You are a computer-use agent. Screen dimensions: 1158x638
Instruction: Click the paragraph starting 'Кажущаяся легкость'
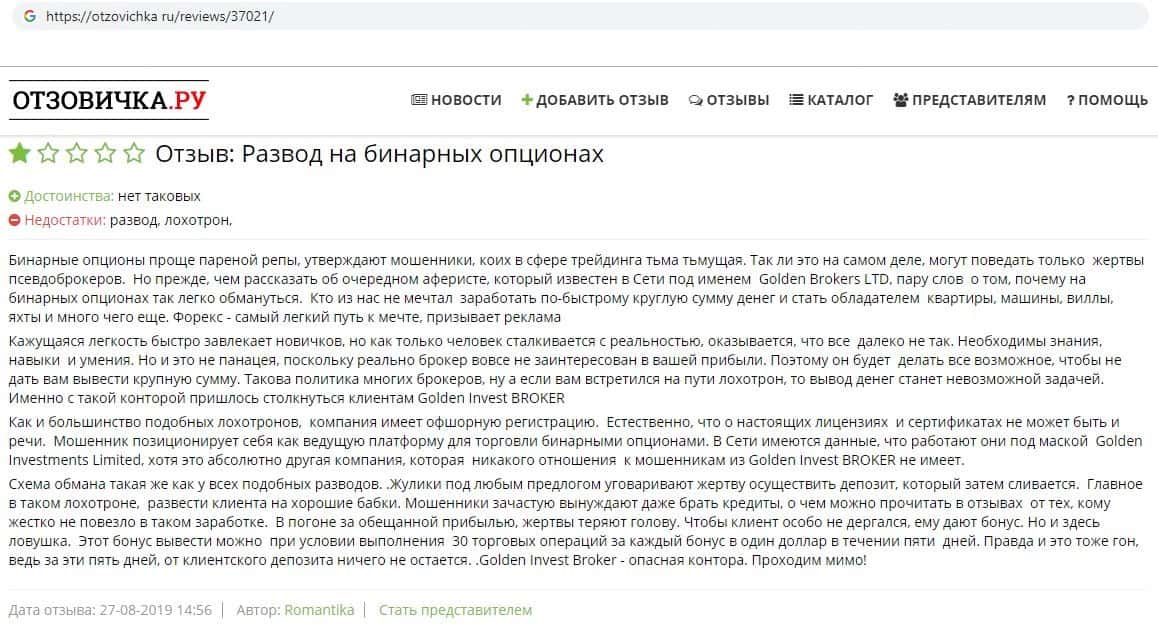[566, 369]
